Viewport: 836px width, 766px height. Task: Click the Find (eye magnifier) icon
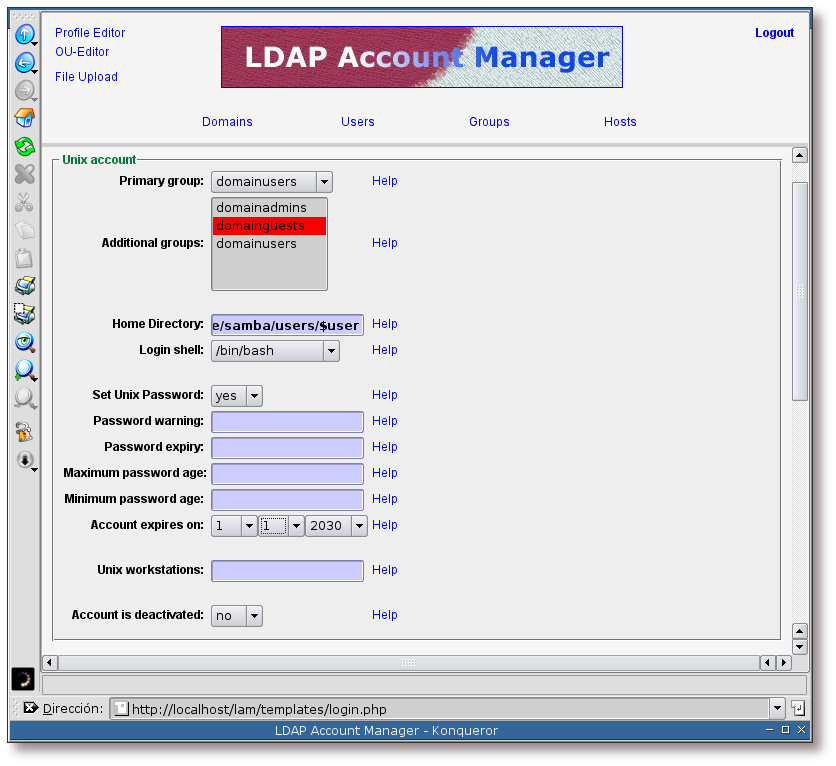click(24, 342)
